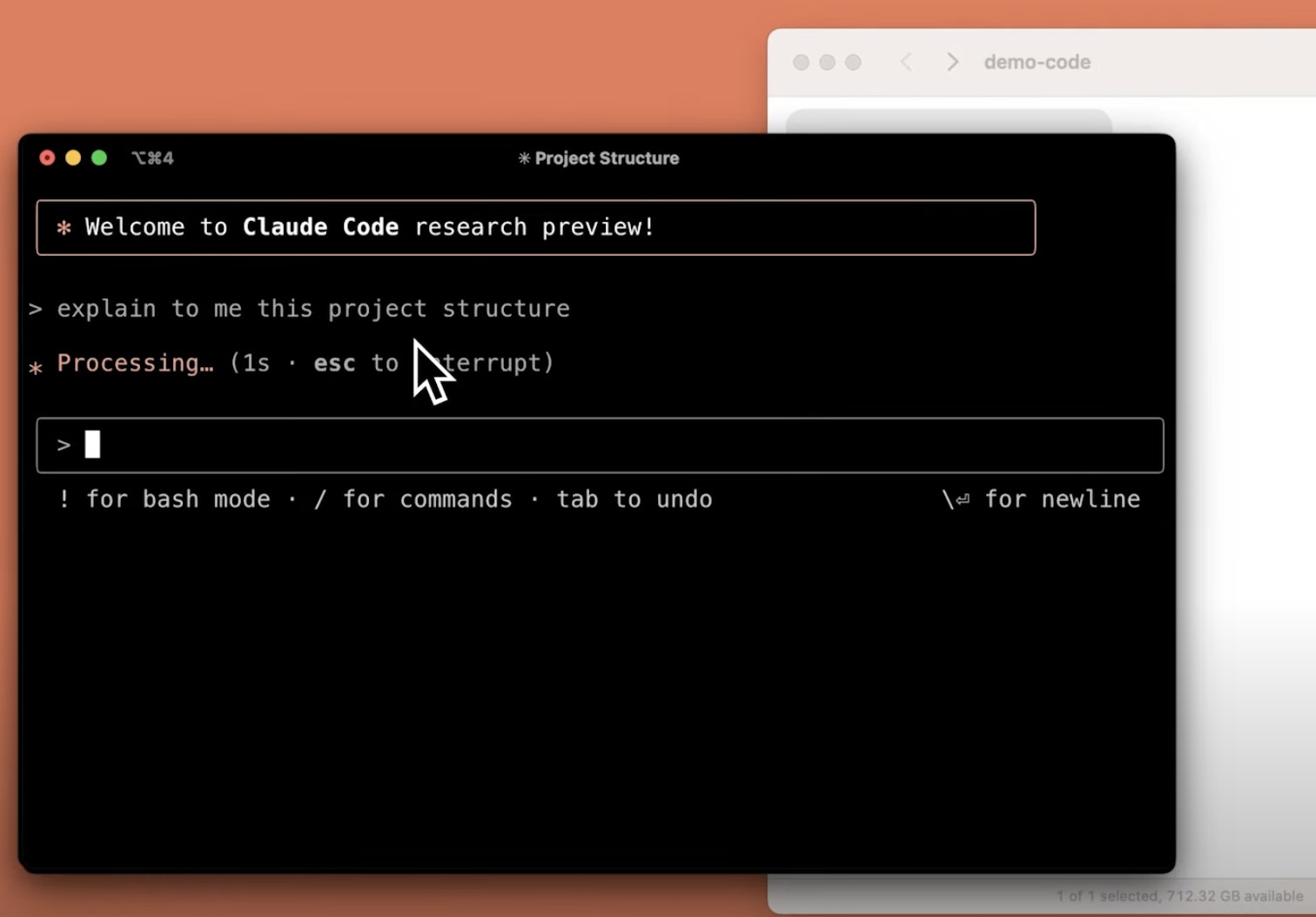
Task: Click the demo-code title in Finder window
Action: click(x=1037, y=62)
